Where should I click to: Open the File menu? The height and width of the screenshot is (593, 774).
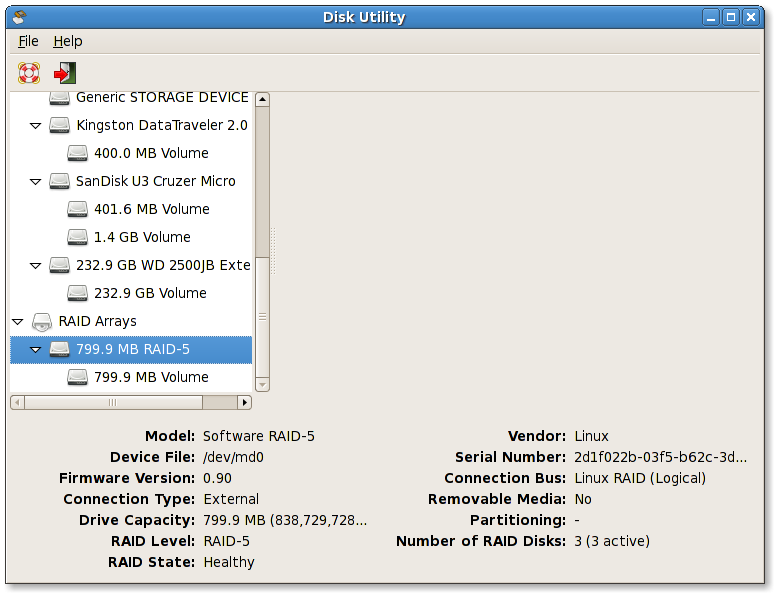[28, 41]
